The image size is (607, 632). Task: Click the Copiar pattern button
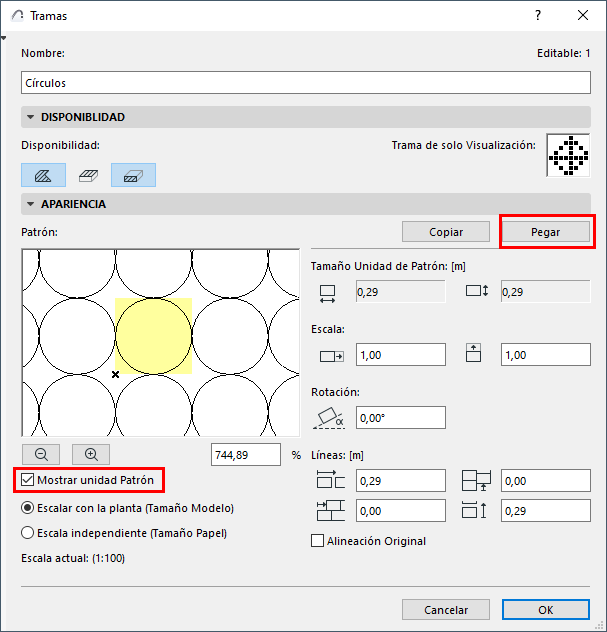(x=446, y=232)
